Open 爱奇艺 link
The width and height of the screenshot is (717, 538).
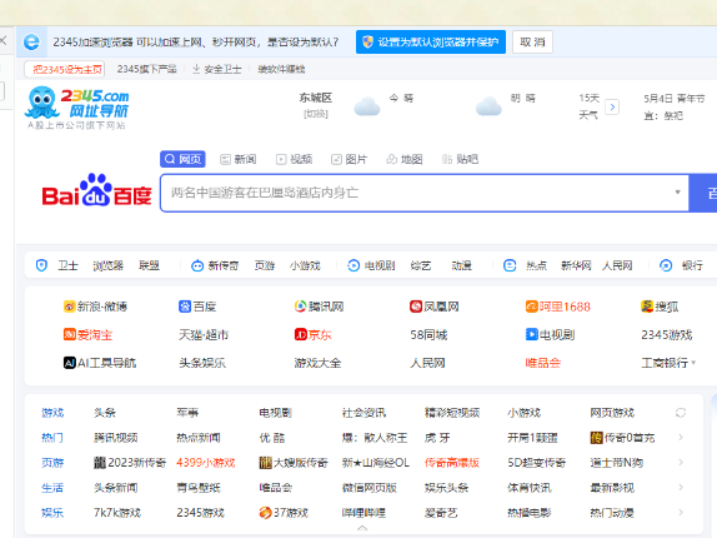[x=441, y=513]
